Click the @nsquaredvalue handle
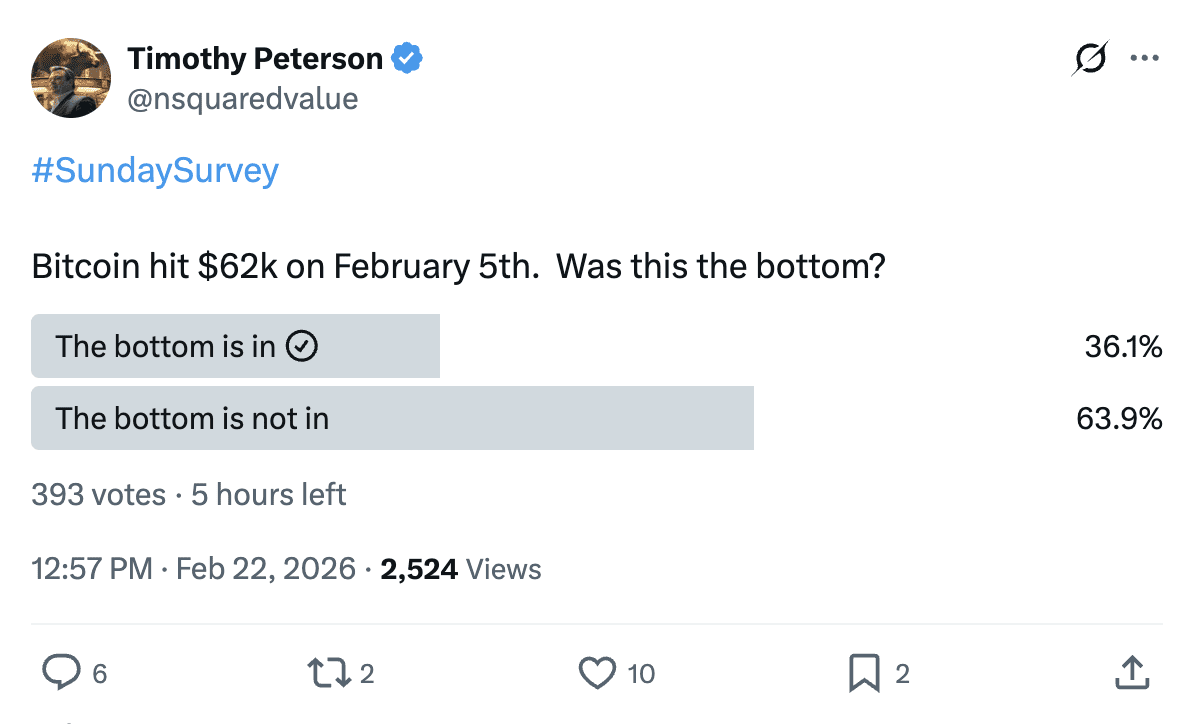Screen dimensions: 1188x724 click(243, 99)
